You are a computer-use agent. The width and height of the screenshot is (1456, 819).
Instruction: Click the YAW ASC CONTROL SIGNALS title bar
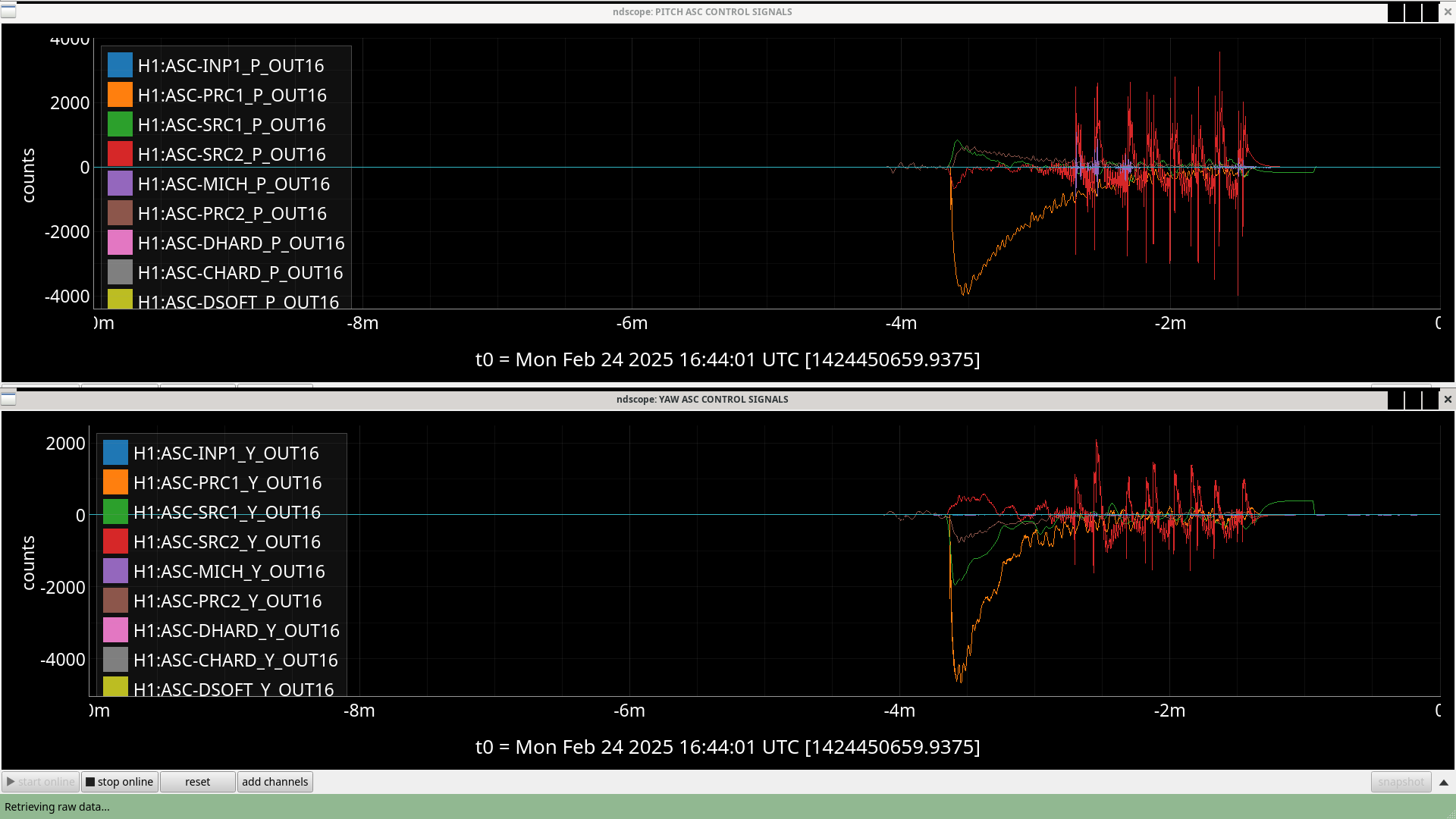(x=702, y=399)
